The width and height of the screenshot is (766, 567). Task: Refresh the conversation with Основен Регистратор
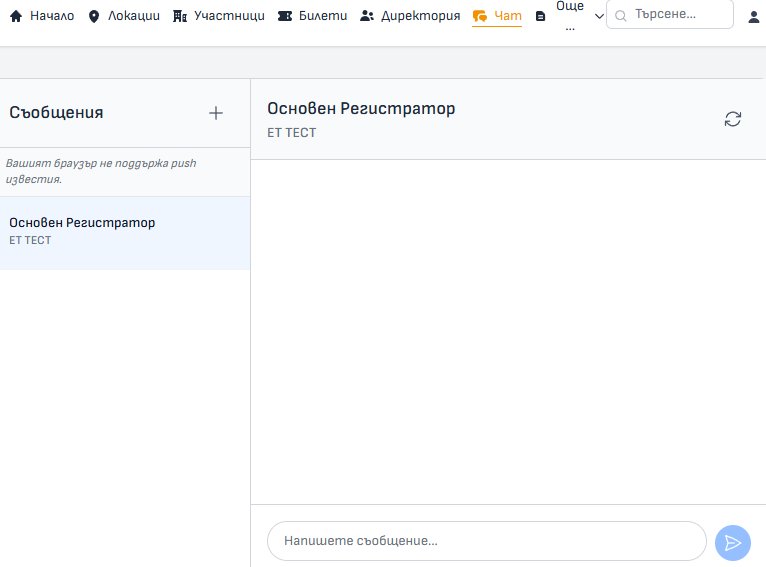[x=732, y=119]
